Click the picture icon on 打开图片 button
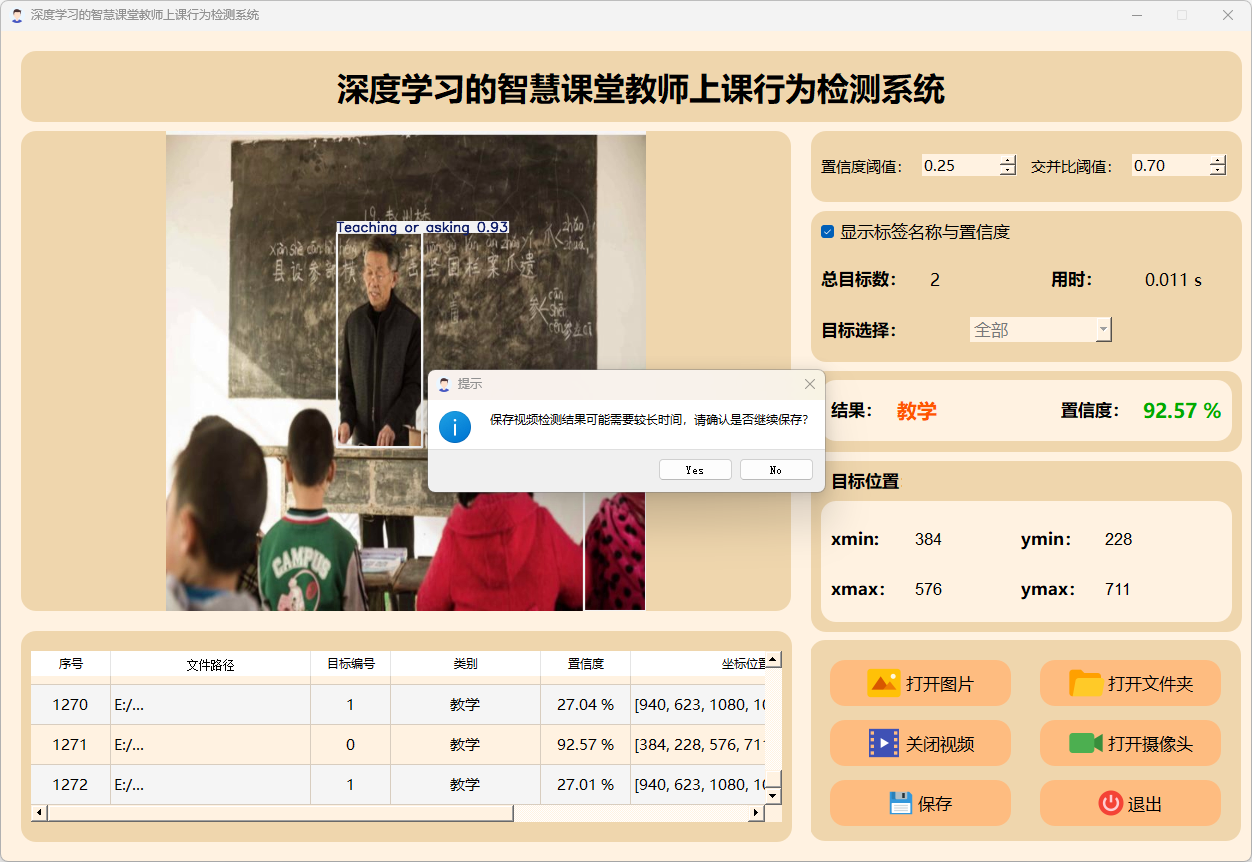The image size is (1252, 862). (883, 684)
